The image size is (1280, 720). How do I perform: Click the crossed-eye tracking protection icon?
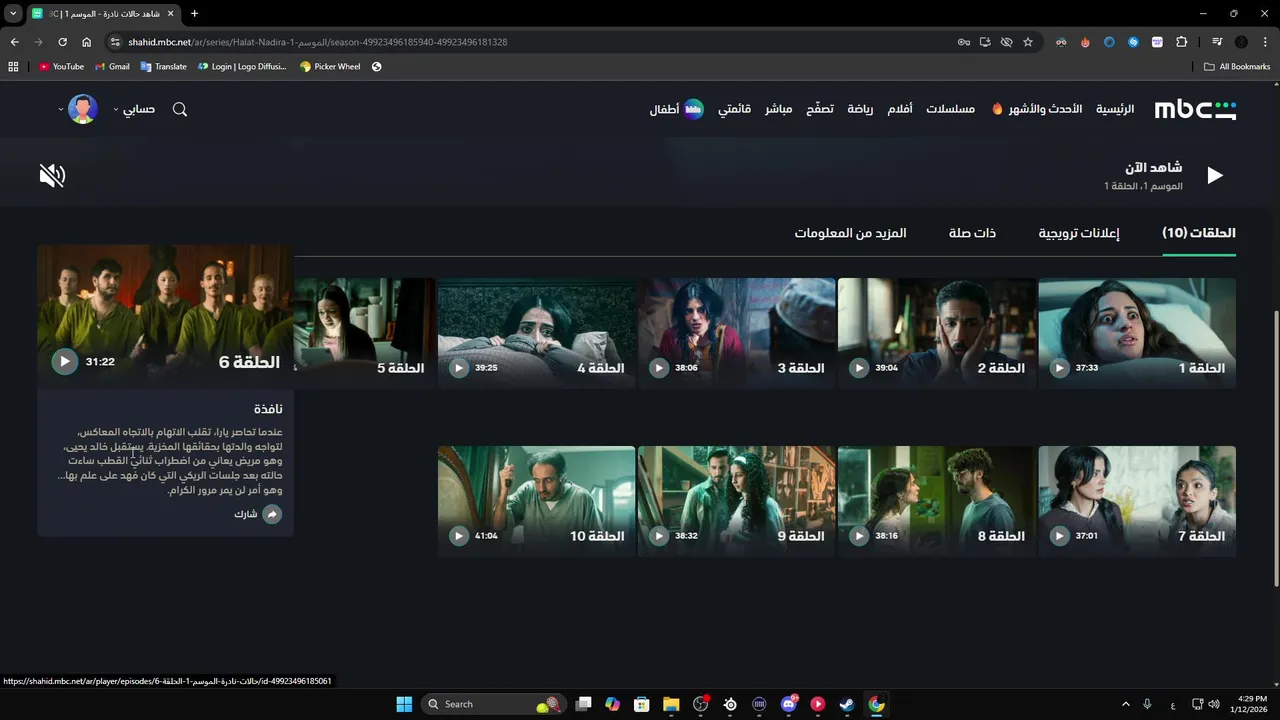(1006, 42)
